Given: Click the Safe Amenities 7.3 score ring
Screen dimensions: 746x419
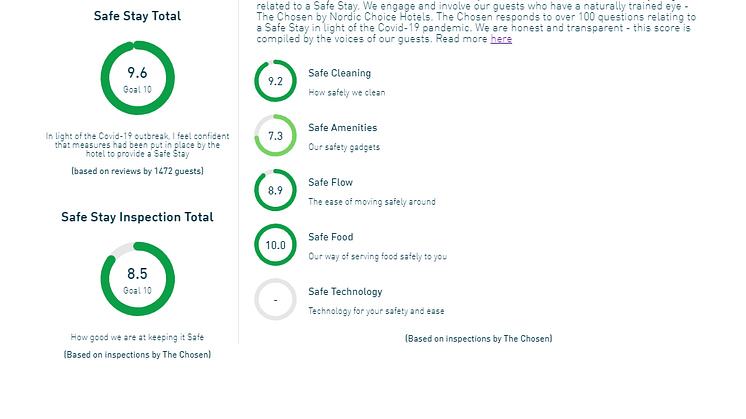Looking at the screenshot, I should [275, 136].
